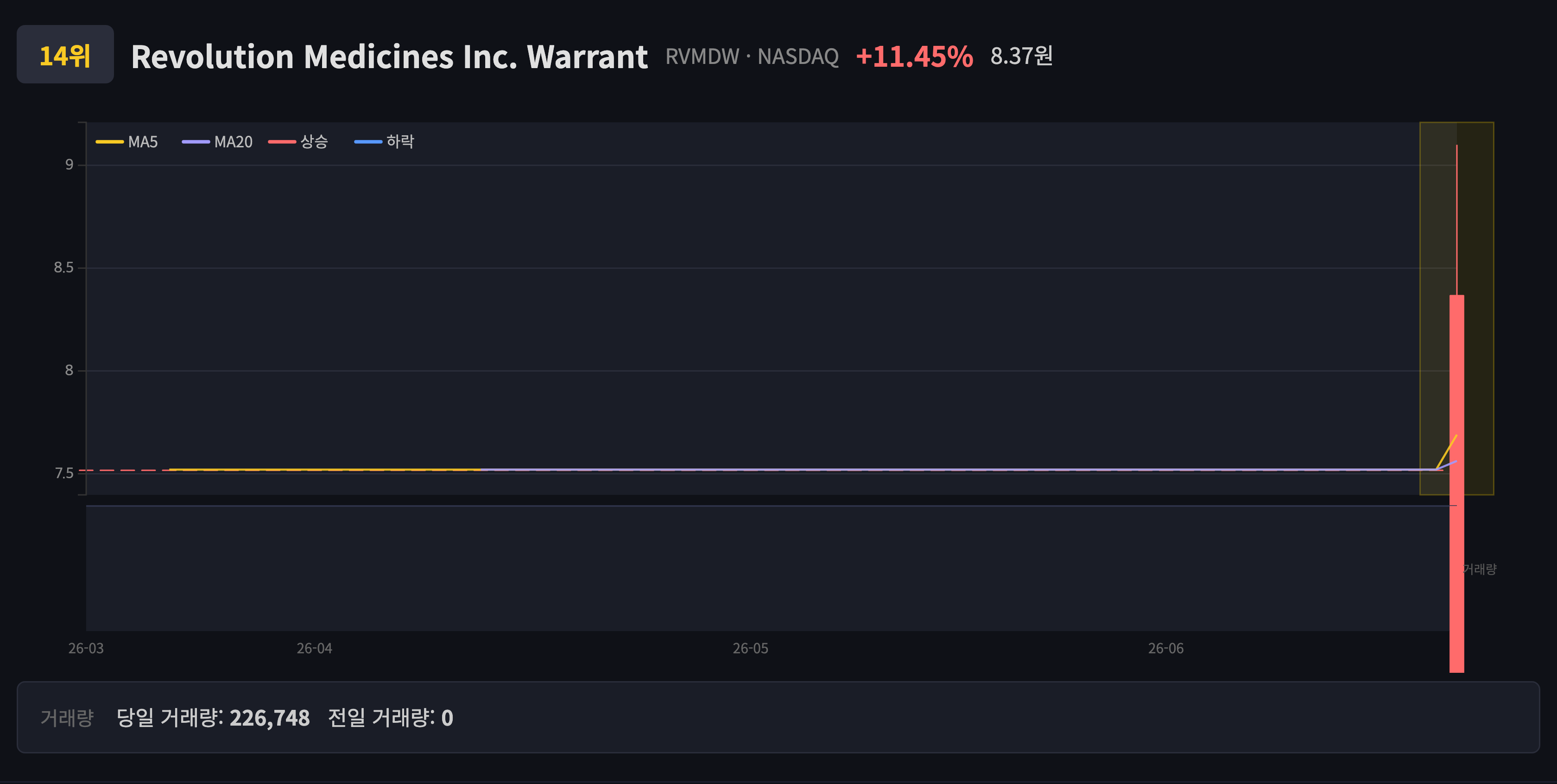Click the x-axis date label 26-05
The image size is (1557, 784).
point(751,649)
